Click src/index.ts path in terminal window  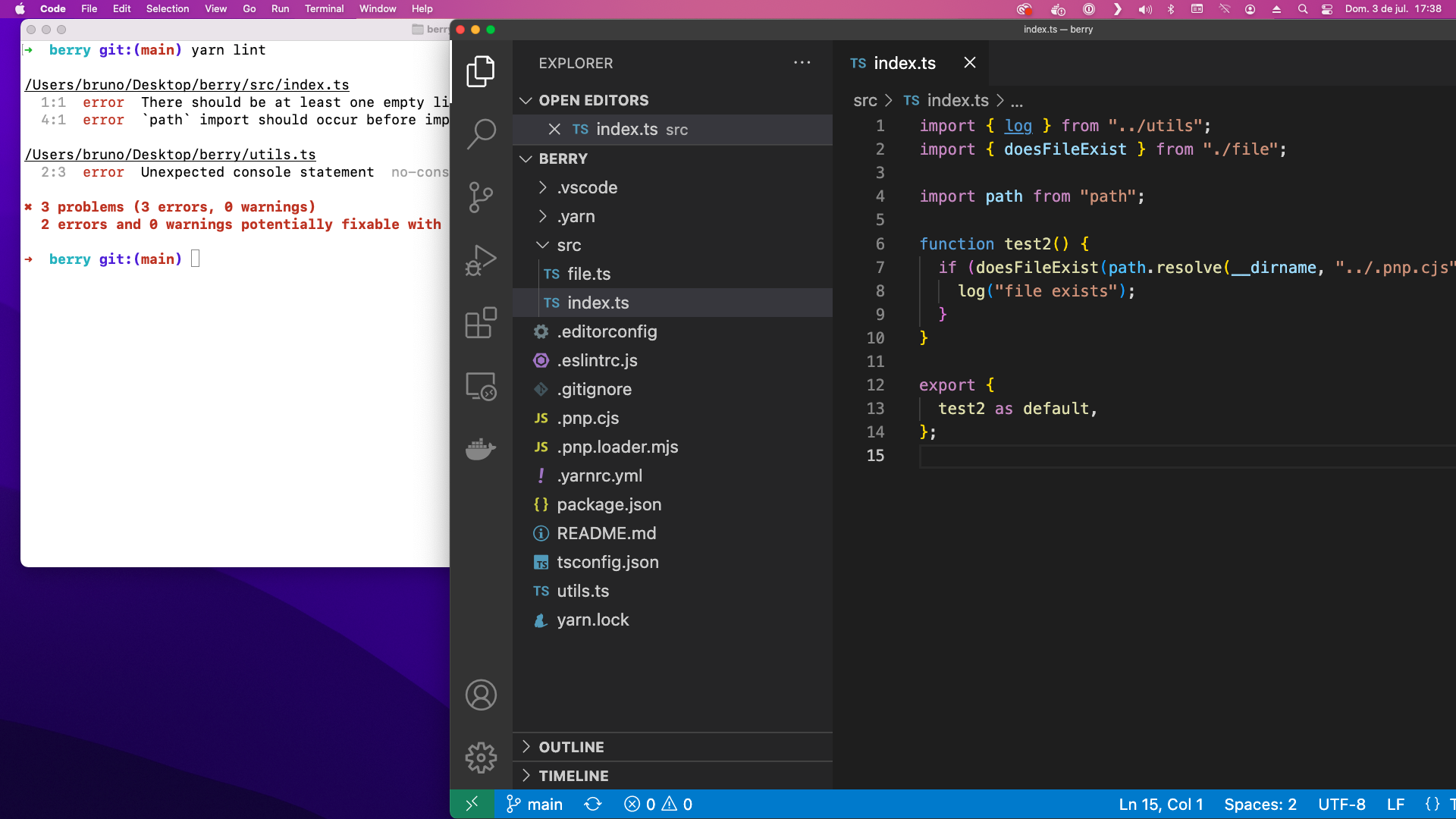(187, 85)
